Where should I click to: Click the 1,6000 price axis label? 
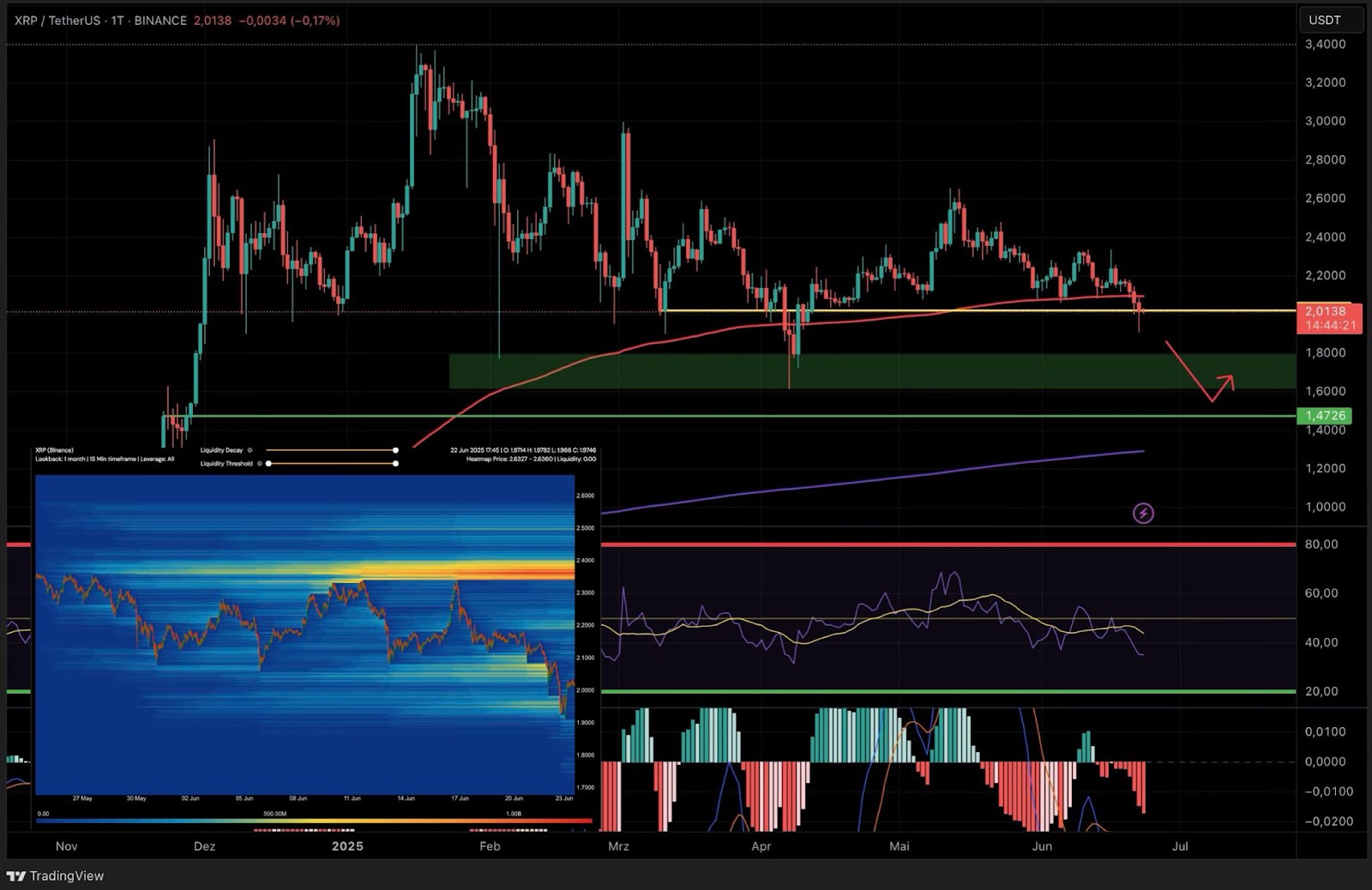pyautogui.click(x=1325, y=391)
